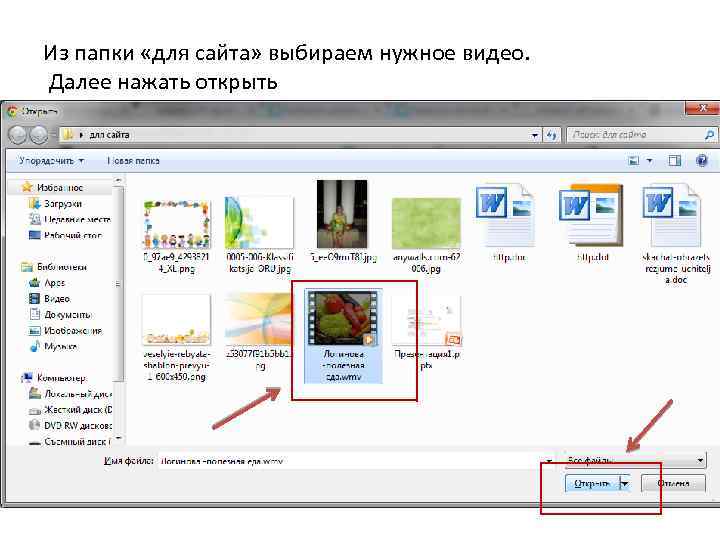Click the Отмена button
The width and height of the screenshot is (720, 540).
[673, 484]
